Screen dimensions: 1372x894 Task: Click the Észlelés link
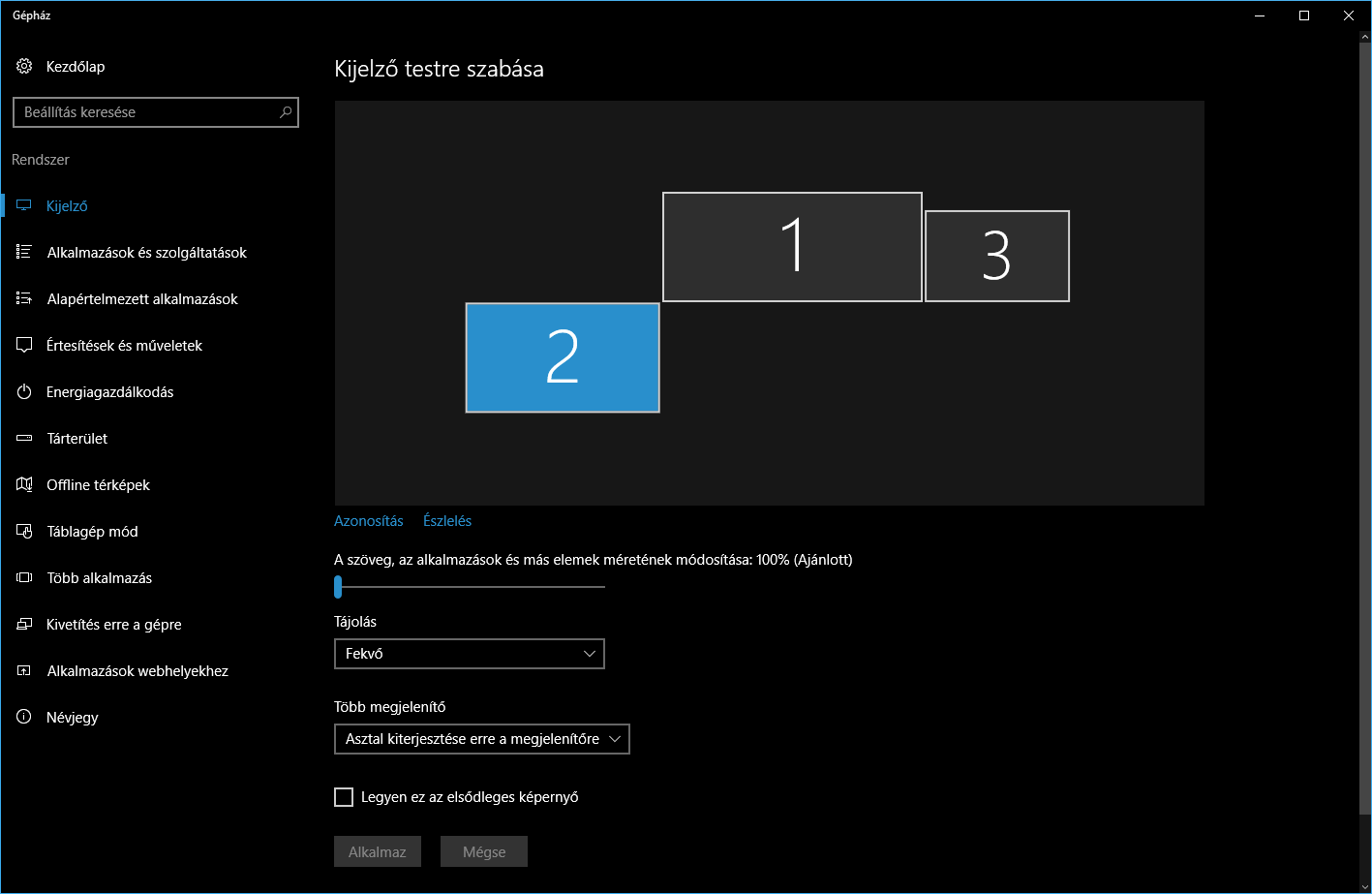point(447,521)
